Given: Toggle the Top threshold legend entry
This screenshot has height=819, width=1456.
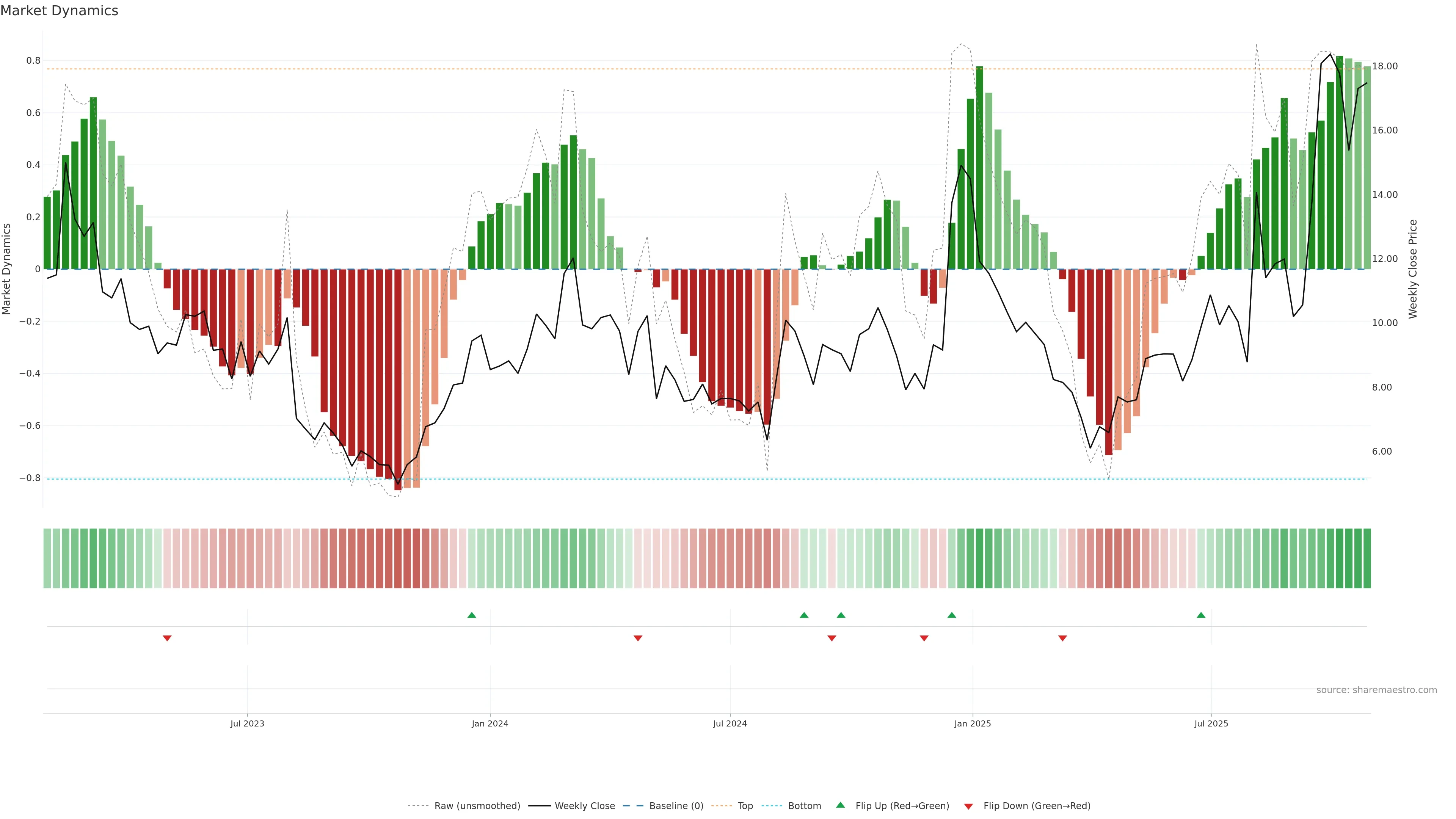Looking at the screenshot, I should (745, 806).
